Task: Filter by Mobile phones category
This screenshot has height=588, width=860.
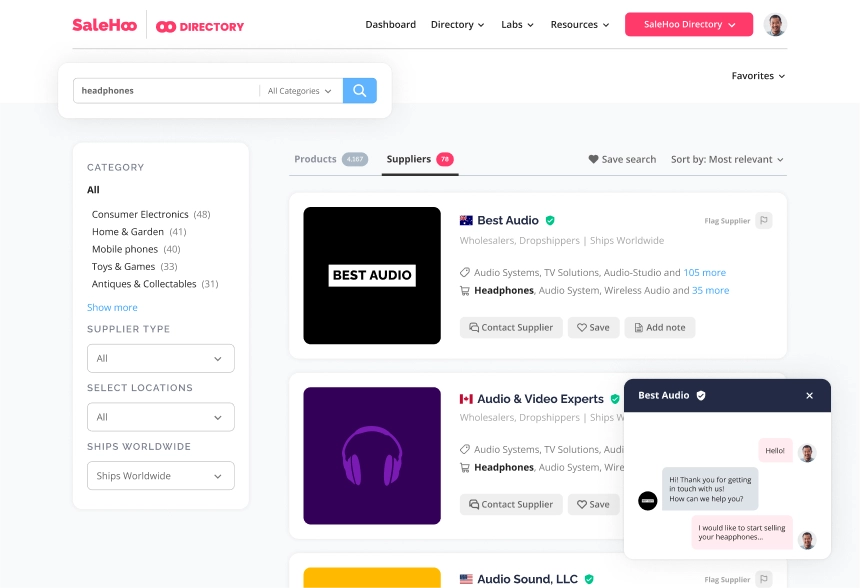Action: [136, 250]
